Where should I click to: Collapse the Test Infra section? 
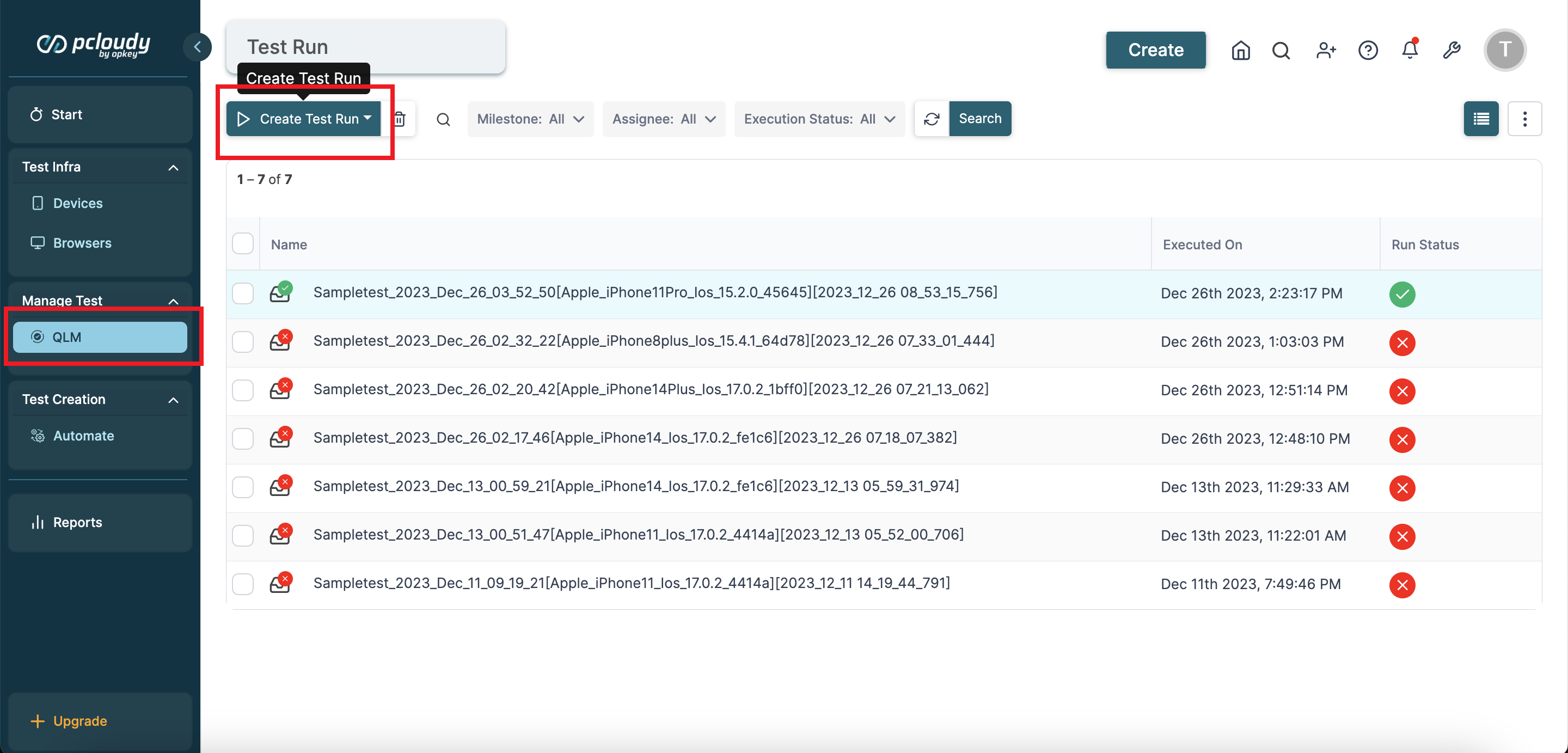[x=173, y=167]
